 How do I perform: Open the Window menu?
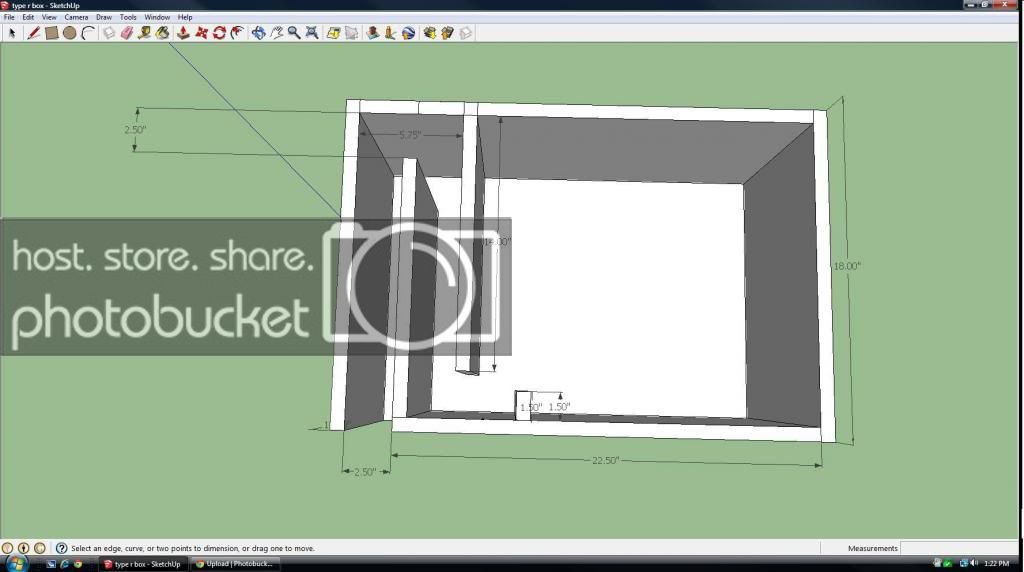click(x=157, y=18)
